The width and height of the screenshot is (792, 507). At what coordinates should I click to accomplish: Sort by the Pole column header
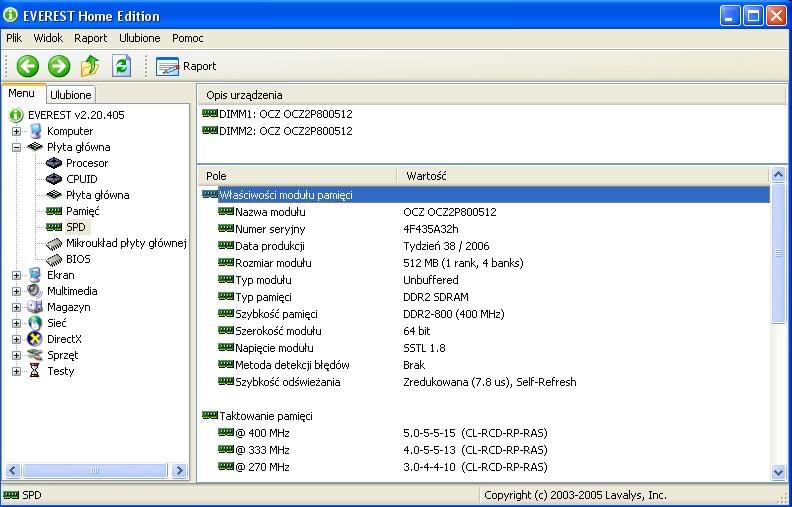click(298, 176)
